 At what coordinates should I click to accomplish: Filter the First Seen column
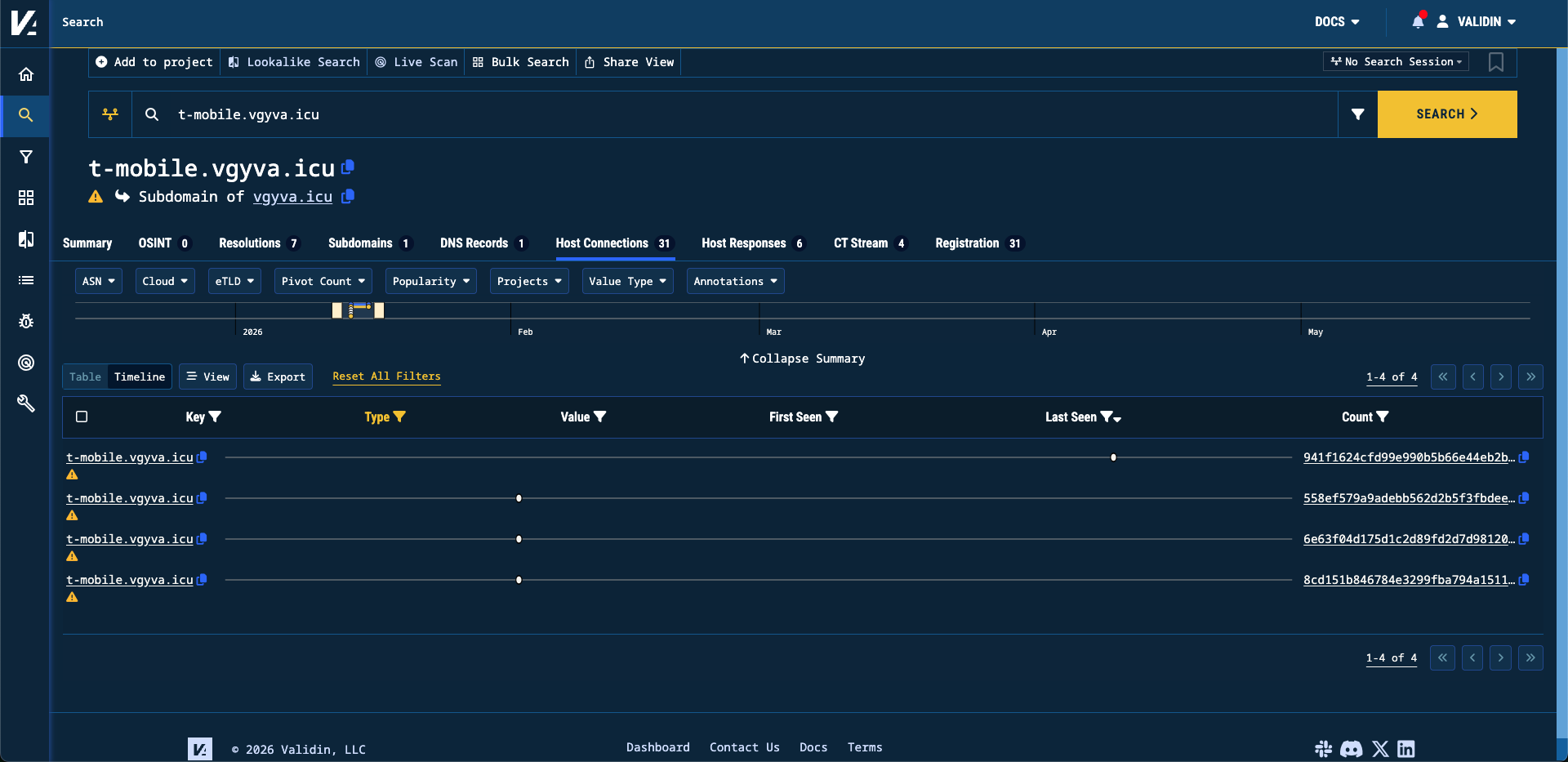(x=832, y=417)
